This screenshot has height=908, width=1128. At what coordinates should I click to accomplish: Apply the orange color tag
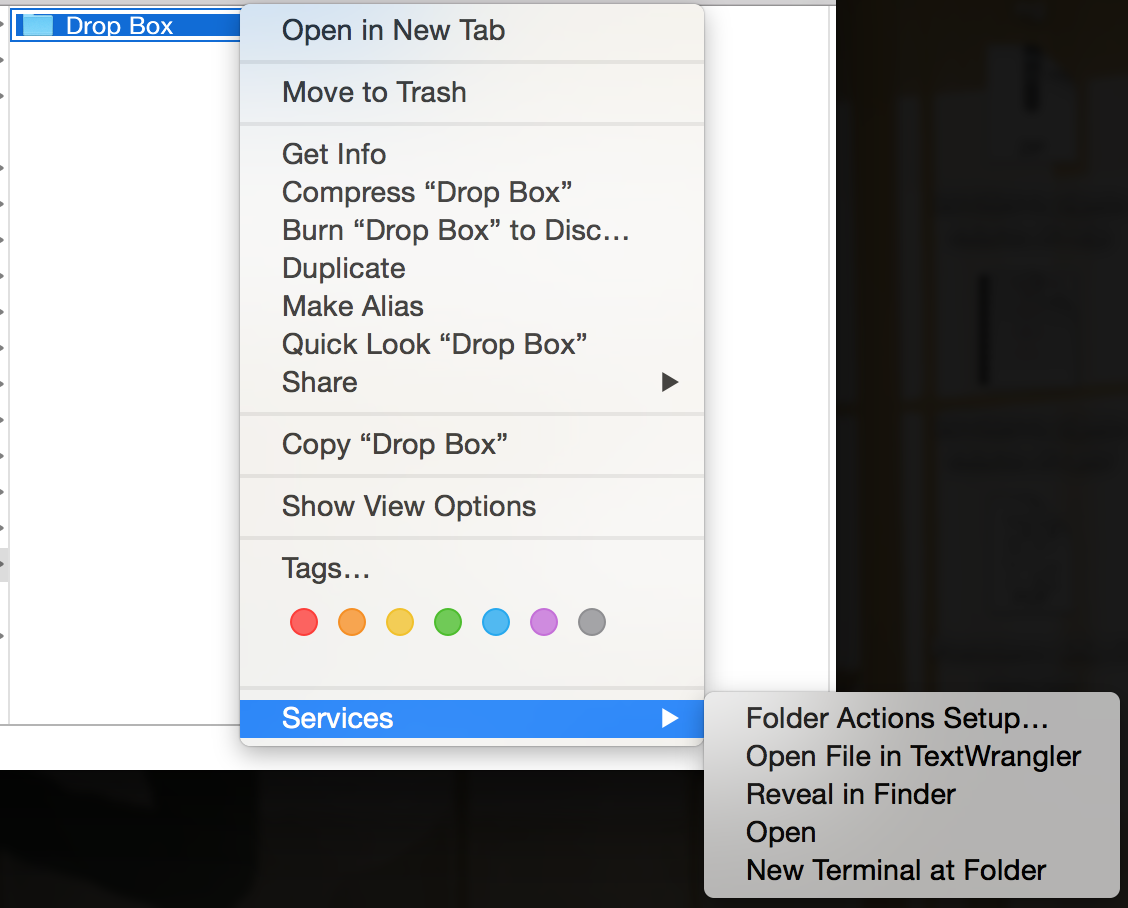point(352,623)
